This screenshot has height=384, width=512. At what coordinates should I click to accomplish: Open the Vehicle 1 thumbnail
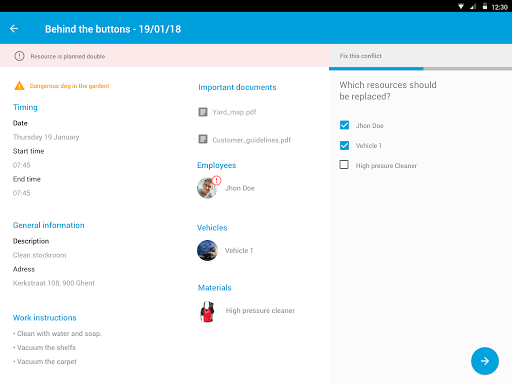click(207, 250)
